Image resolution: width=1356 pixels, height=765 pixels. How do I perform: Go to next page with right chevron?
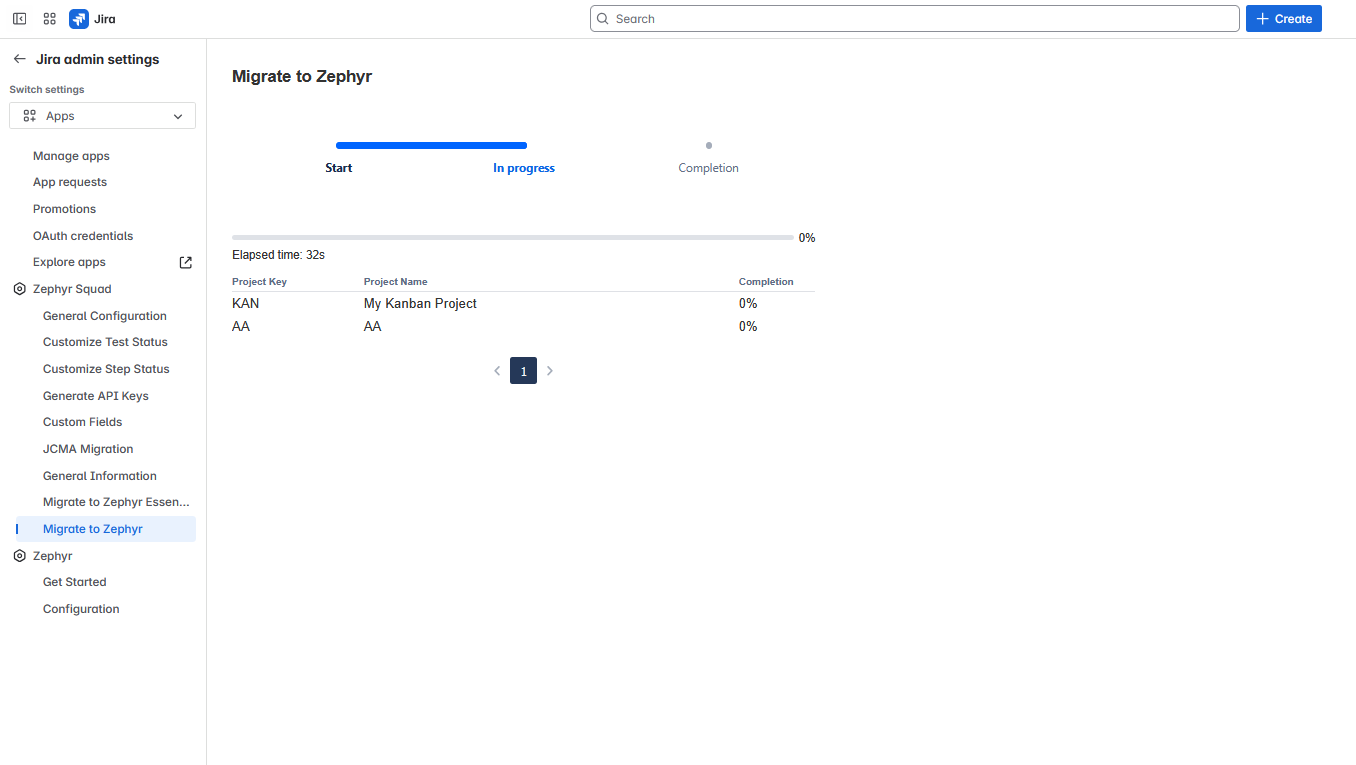pos(549,370)
